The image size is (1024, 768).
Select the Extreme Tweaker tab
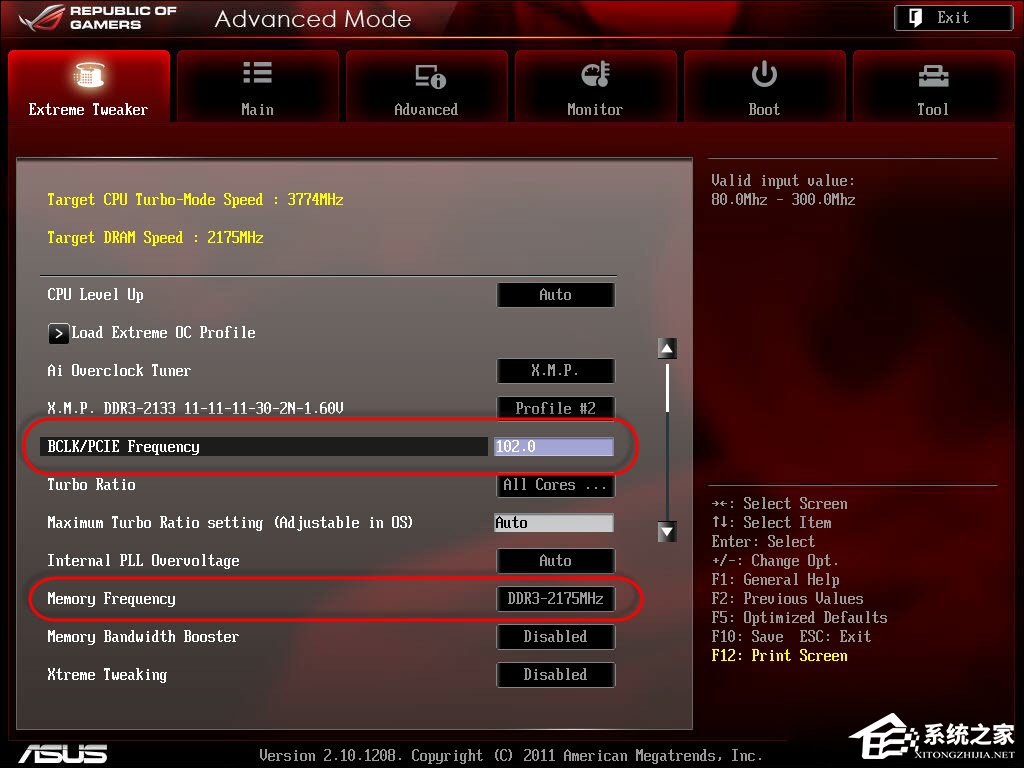[89, 86]
